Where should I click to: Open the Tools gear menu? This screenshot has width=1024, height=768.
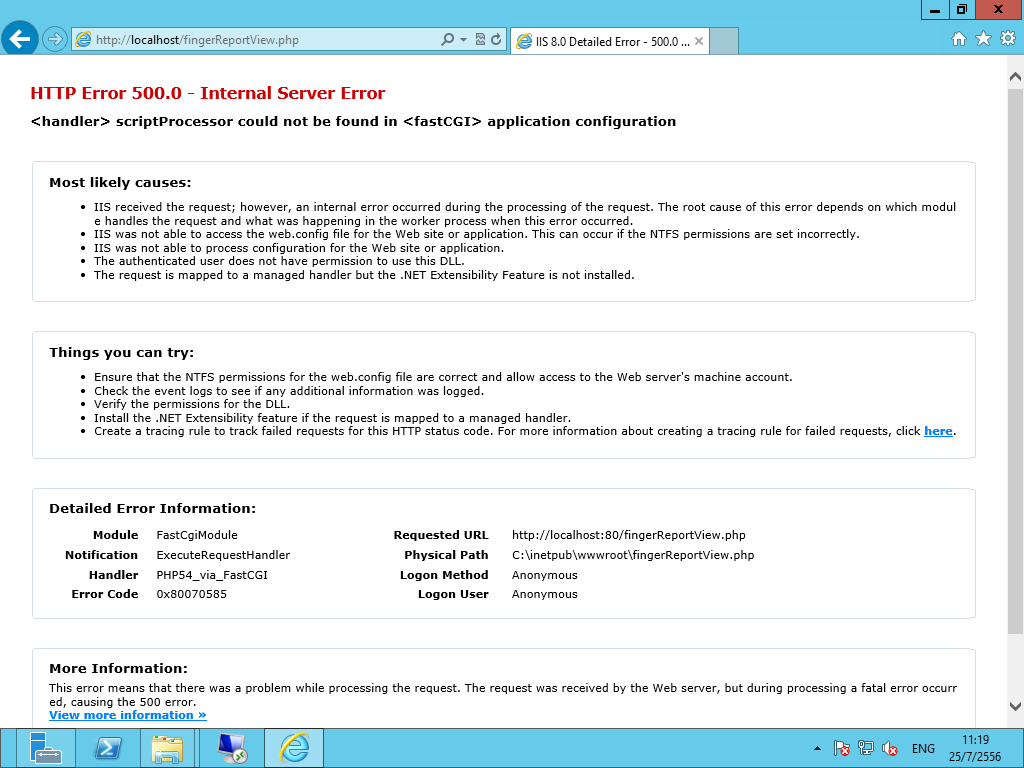click(x=1008, y=39)
